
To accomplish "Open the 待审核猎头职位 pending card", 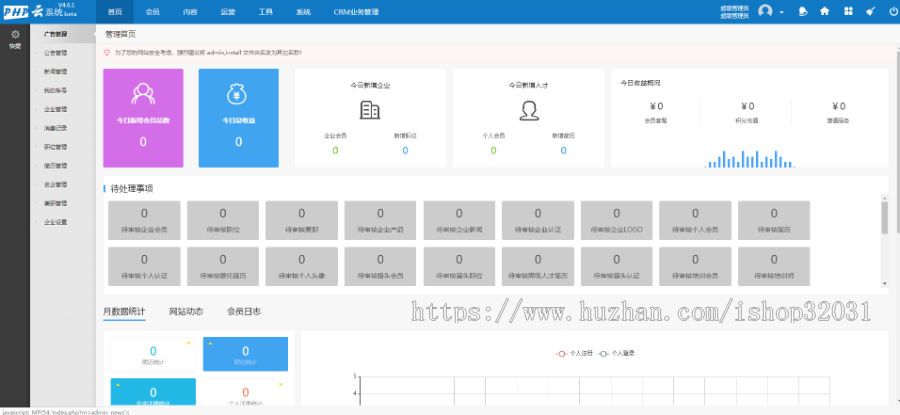I will (x=459, y=266).
